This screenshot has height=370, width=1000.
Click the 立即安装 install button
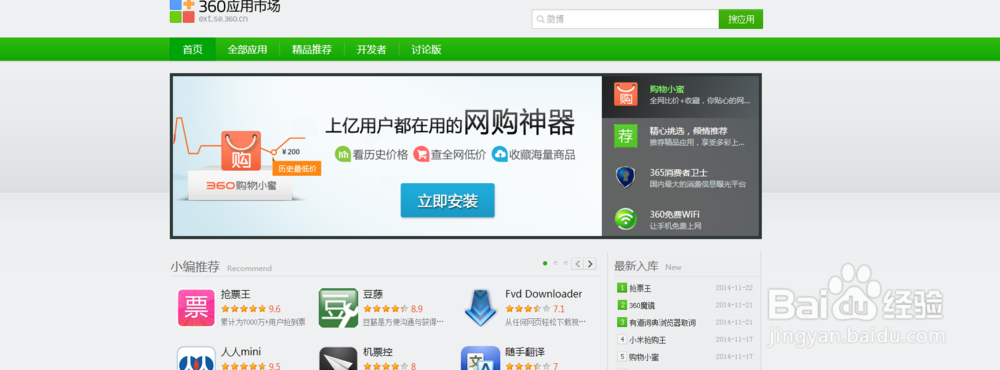click(x=448, y=200)
